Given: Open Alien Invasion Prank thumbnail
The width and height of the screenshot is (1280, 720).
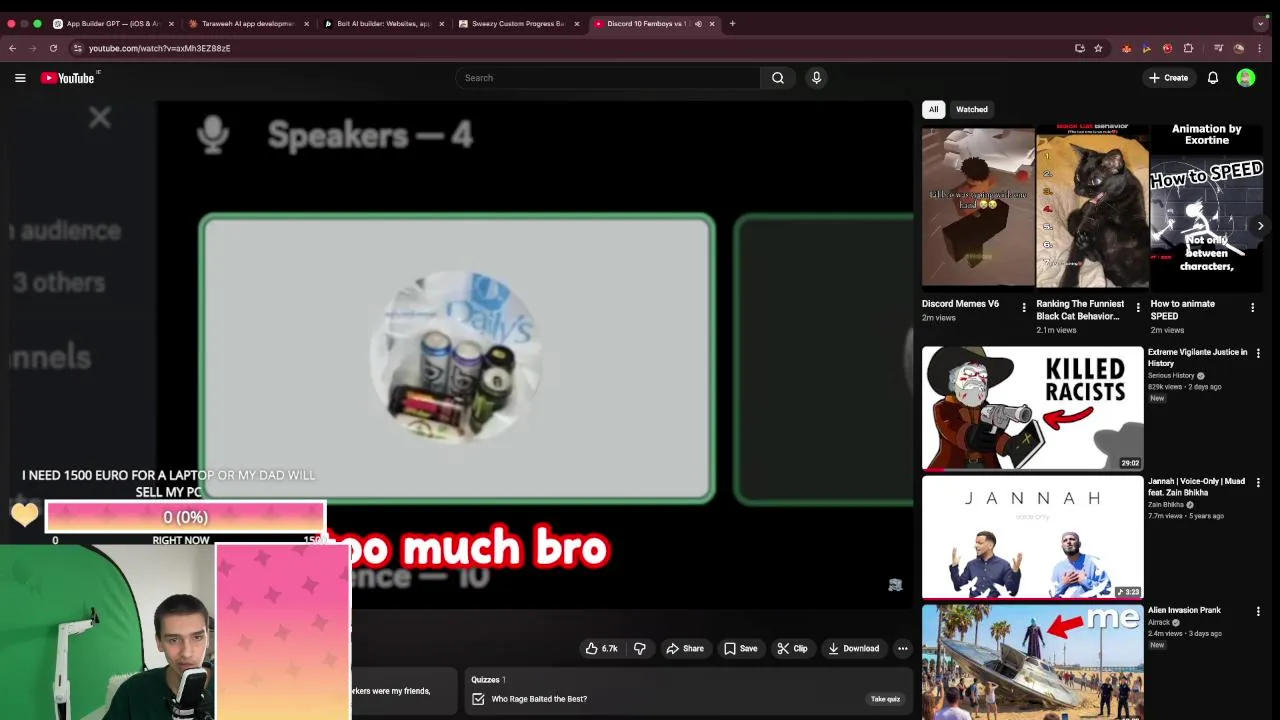Looking at the screenshot, I should coord(1032,662).
